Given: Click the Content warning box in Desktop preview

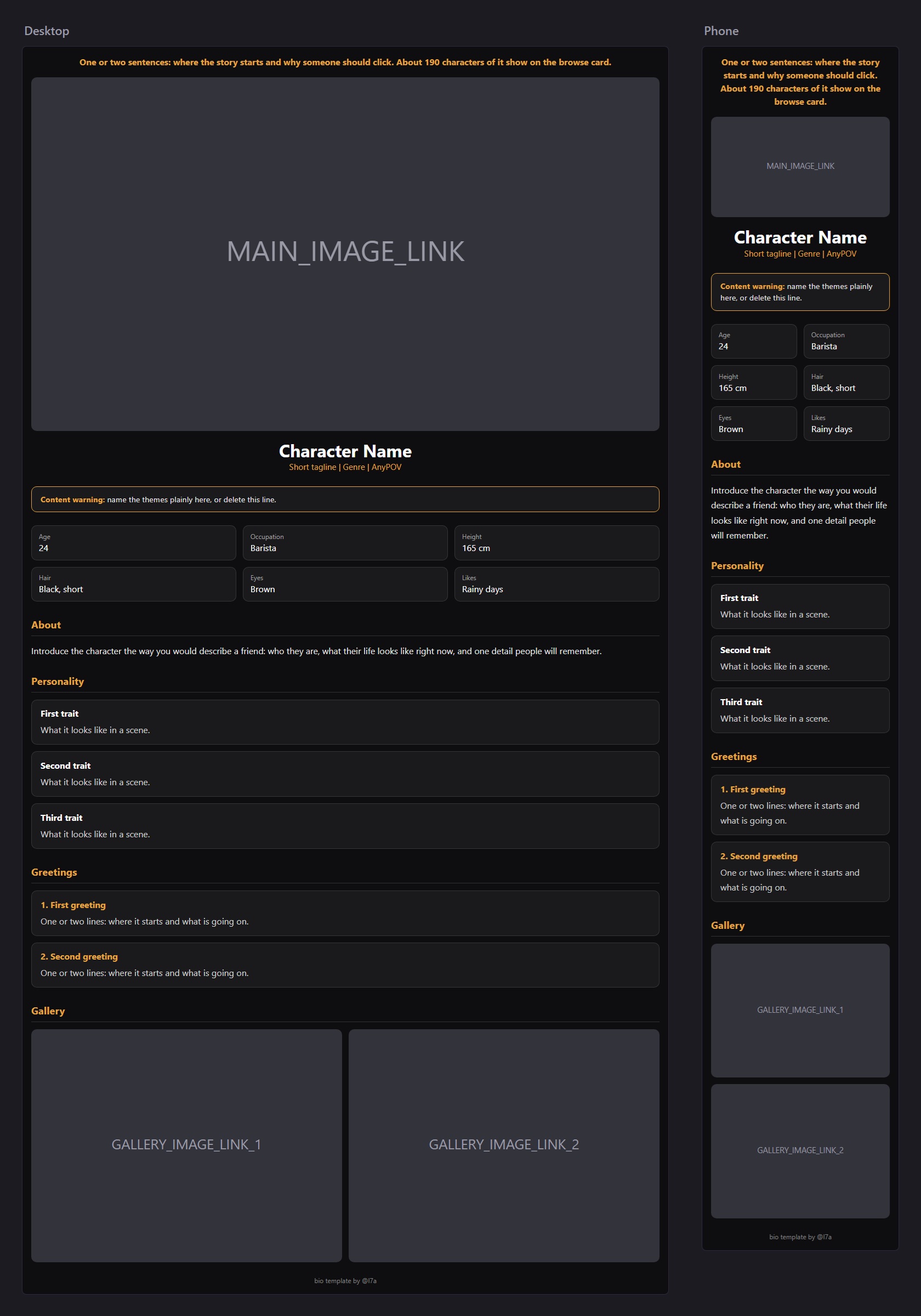Looking at the screenshot, I should [345, 499].
